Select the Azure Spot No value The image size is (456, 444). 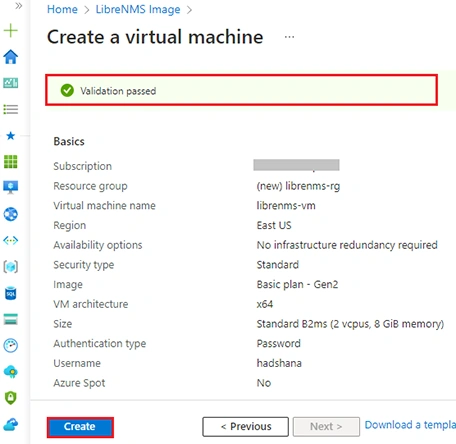click(x=264, y=383)
